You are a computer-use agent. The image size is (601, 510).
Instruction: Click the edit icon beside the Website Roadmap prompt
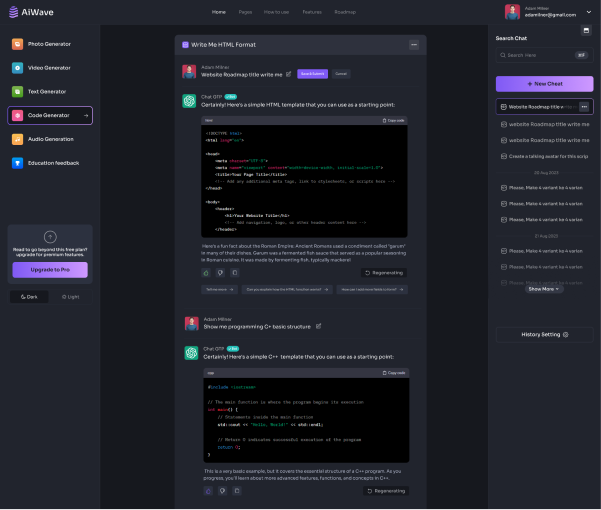pyautogui.click(x=289, y=73)
